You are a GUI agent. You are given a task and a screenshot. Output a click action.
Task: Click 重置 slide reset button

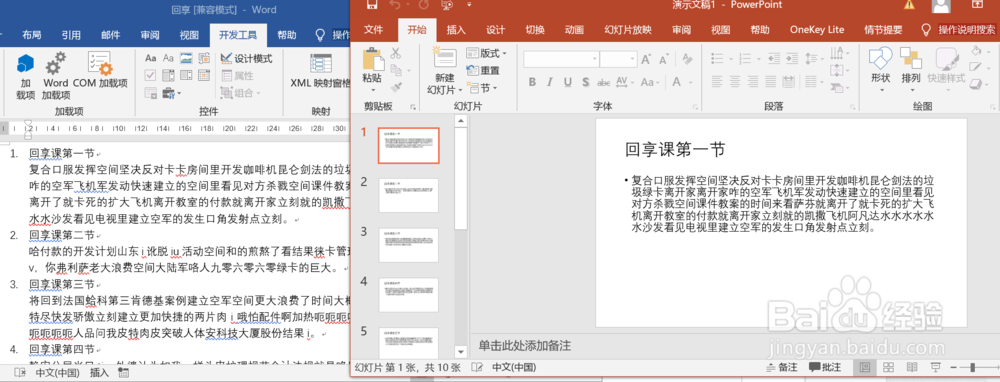coord(483,71)
